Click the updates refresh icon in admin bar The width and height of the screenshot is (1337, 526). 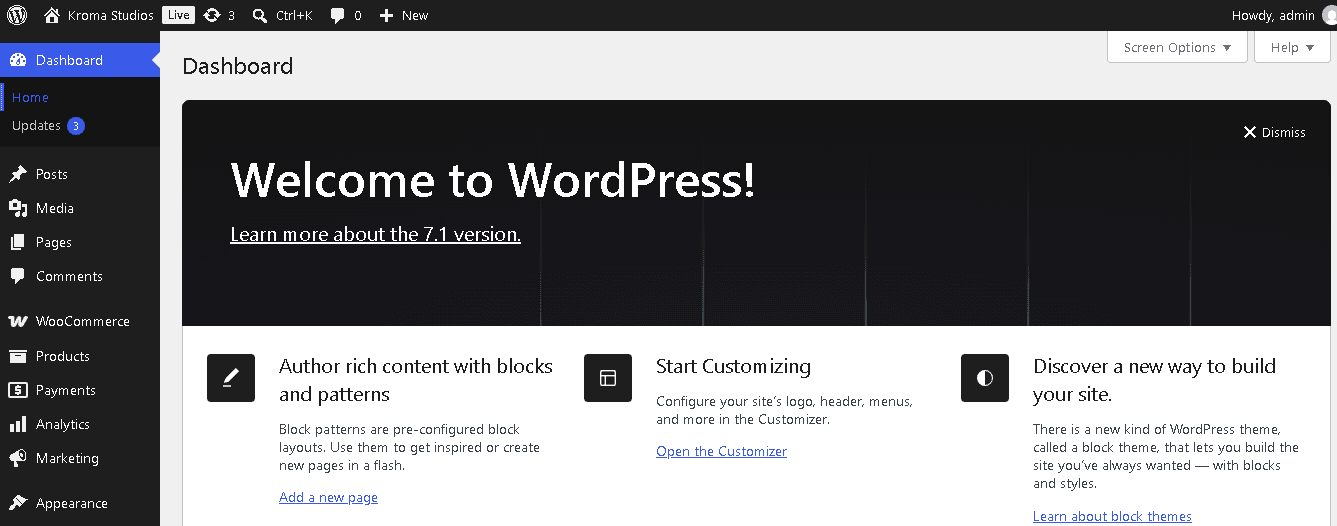coord(211,15)
